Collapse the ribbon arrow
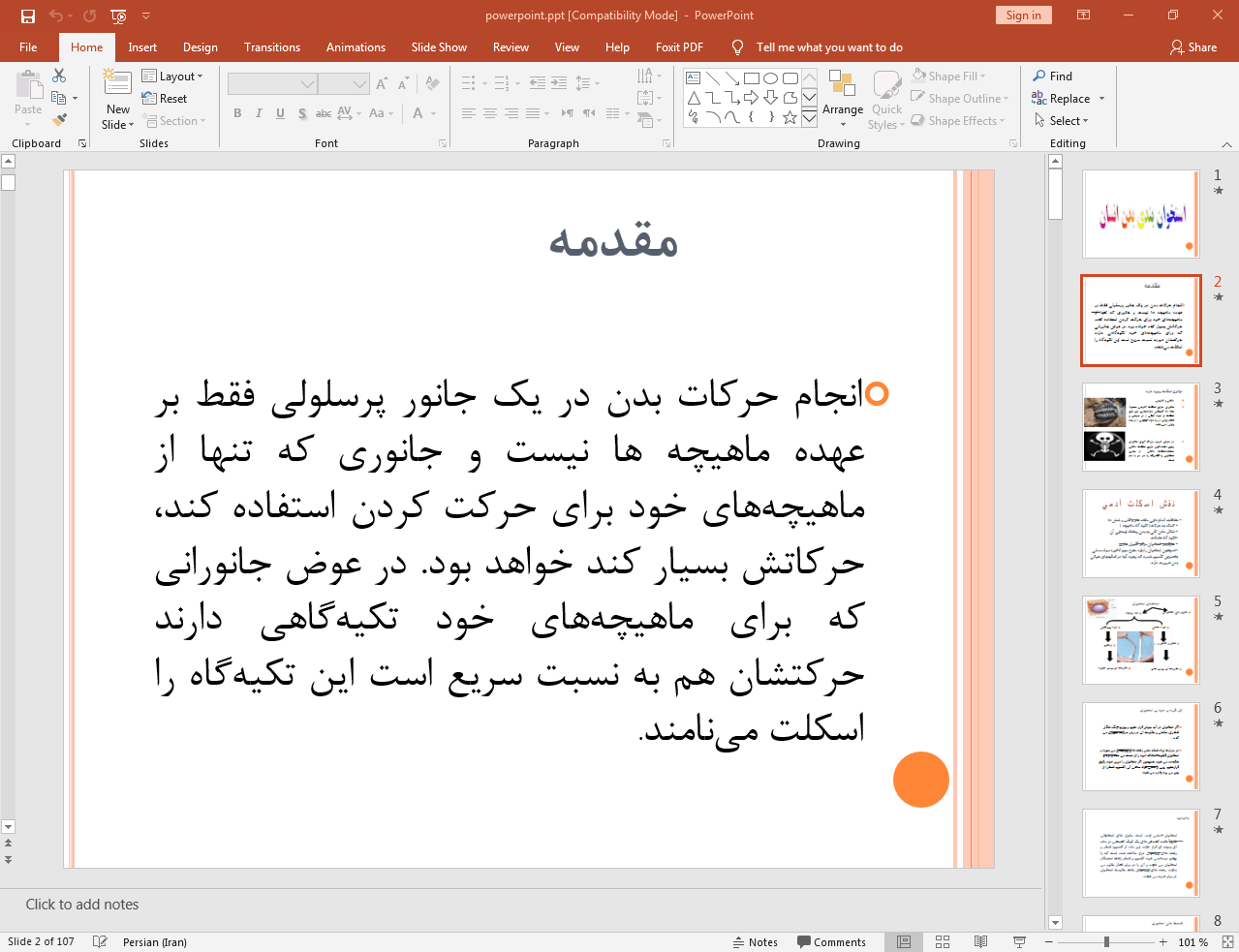The width and height of the screenshot is (1239, 952). (x=1226, y=144)
